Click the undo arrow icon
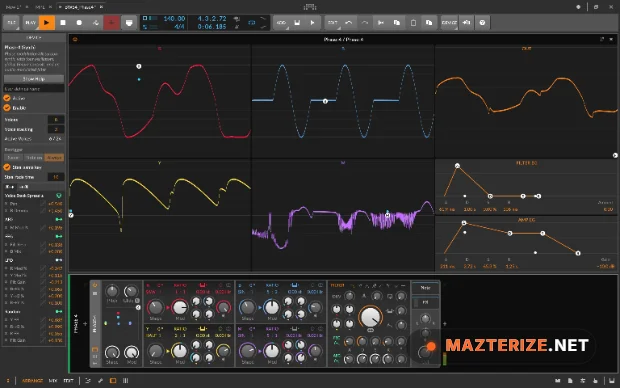The width and height of the screenshot is (620, 388). click(348, 23)
